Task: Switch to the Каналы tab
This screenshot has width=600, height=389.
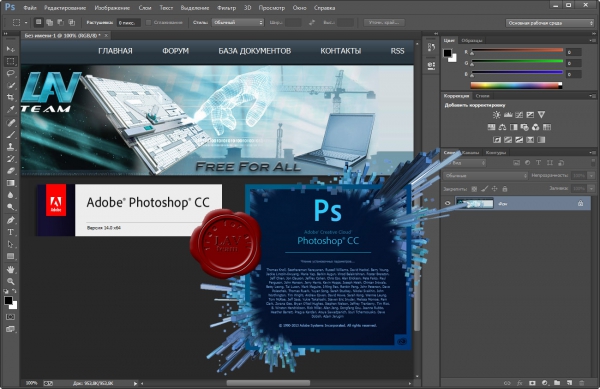Action: coord(470,152)
